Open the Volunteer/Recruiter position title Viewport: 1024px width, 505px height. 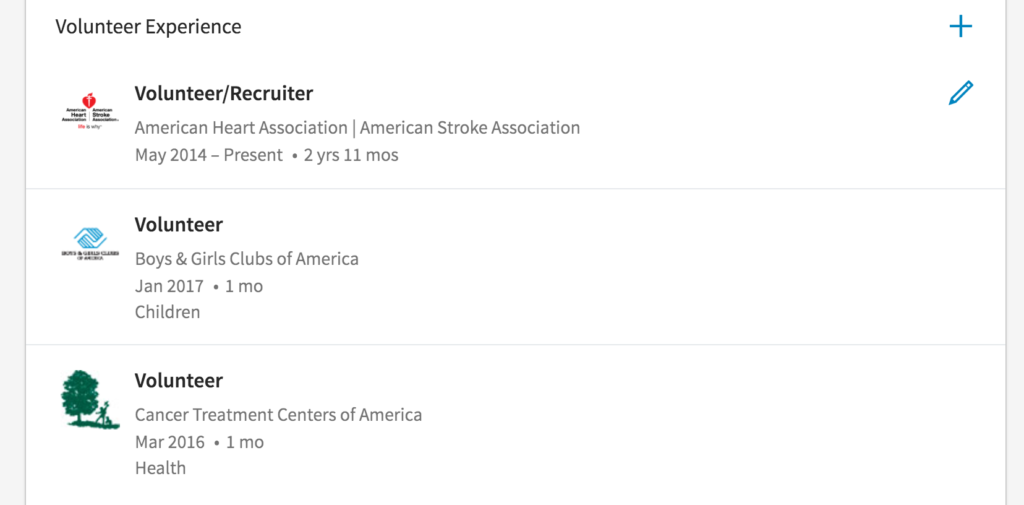(x=224, y=94)
